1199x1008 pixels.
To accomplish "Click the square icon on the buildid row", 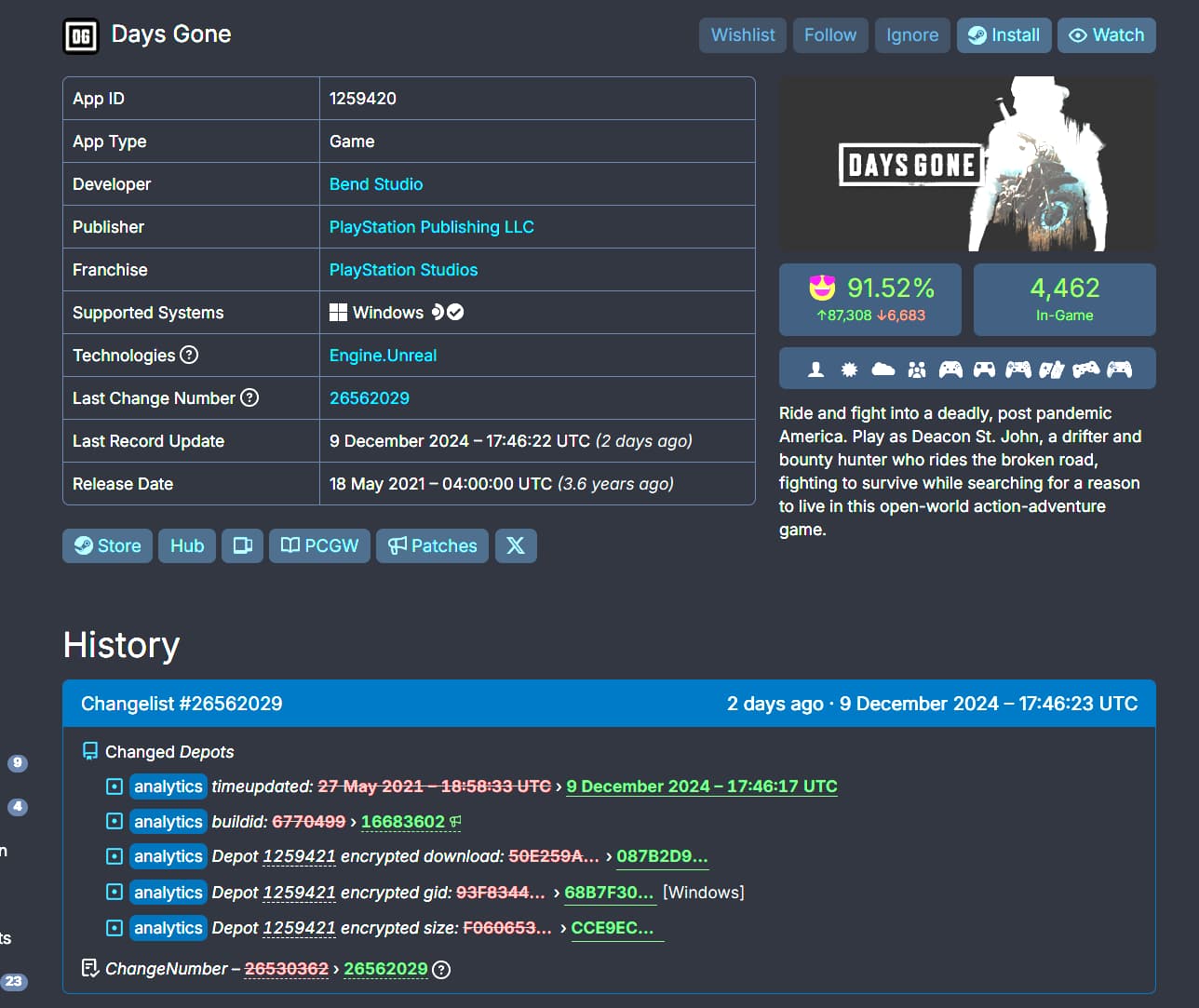I will pos(115,821).
